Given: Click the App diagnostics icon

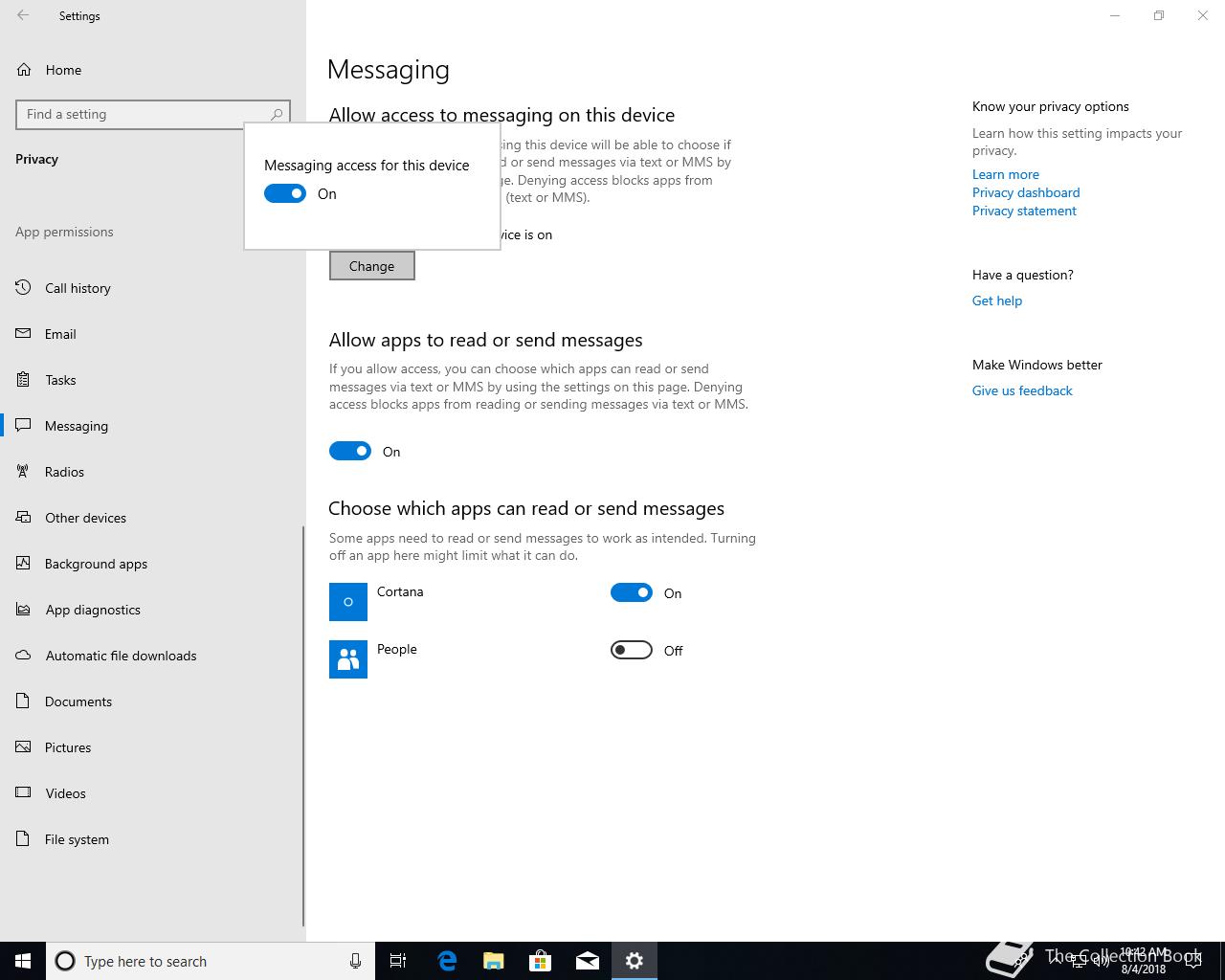Looking at the screenshot, I should click(24, 610).
